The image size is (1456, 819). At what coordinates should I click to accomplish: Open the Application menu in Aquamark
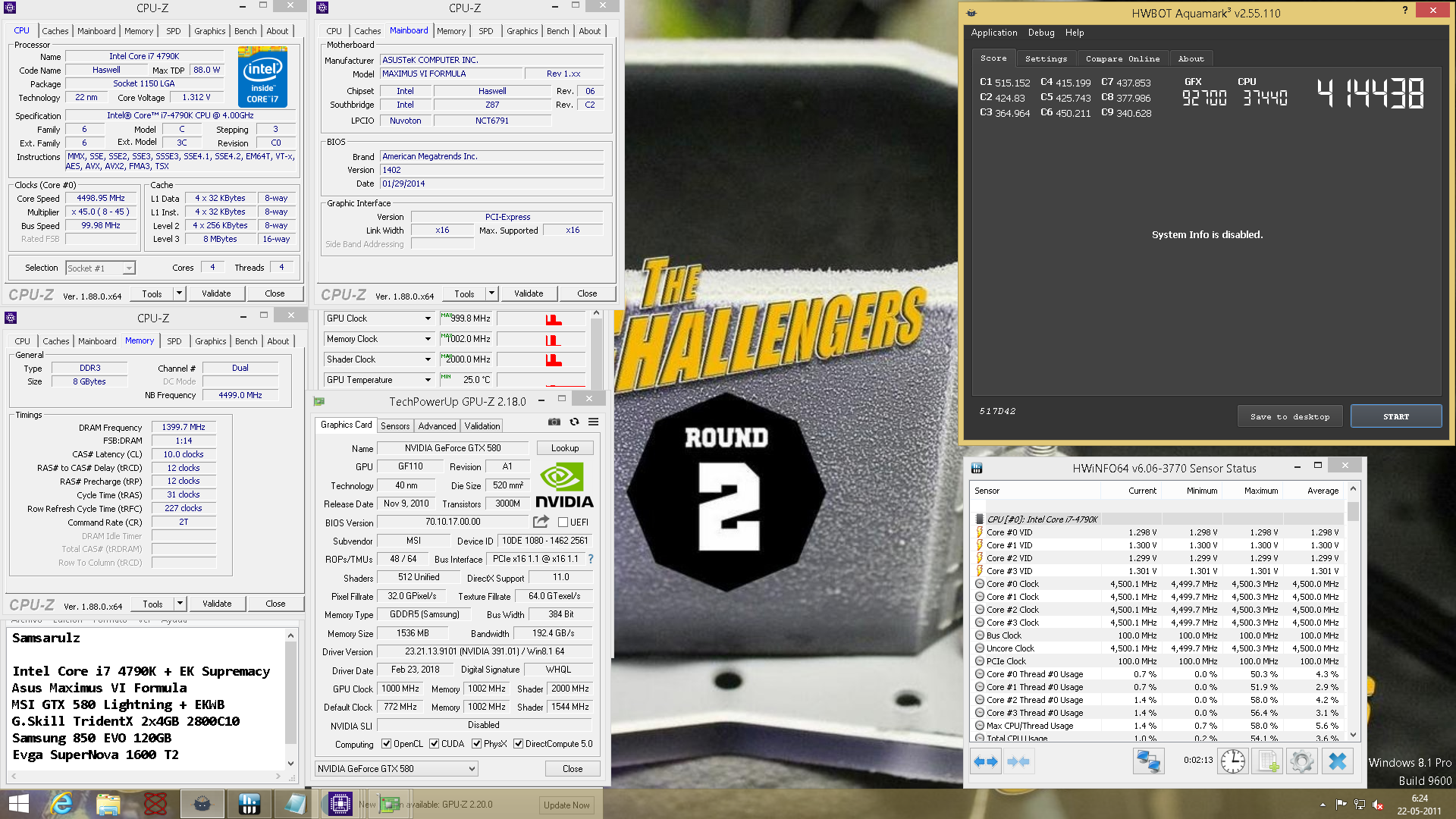click(x=994, y=33)
